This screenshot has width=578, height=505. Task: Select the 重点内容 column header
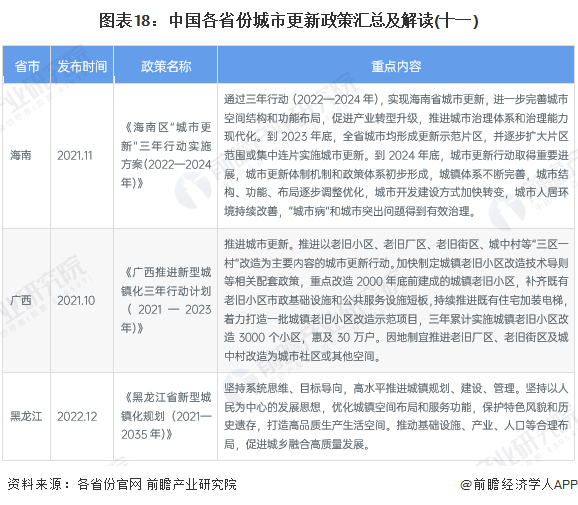(x=396, y=66)
